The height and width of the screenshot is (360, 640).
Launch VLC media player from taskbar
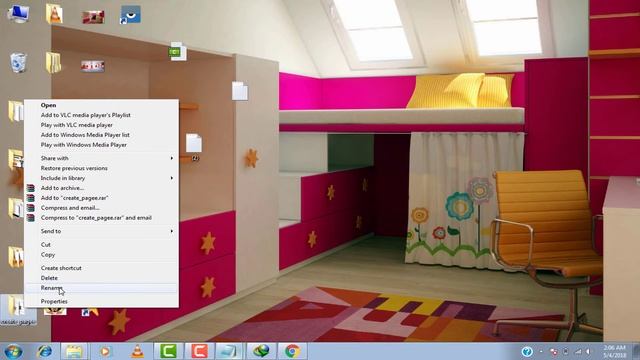[x=138, y=351]
